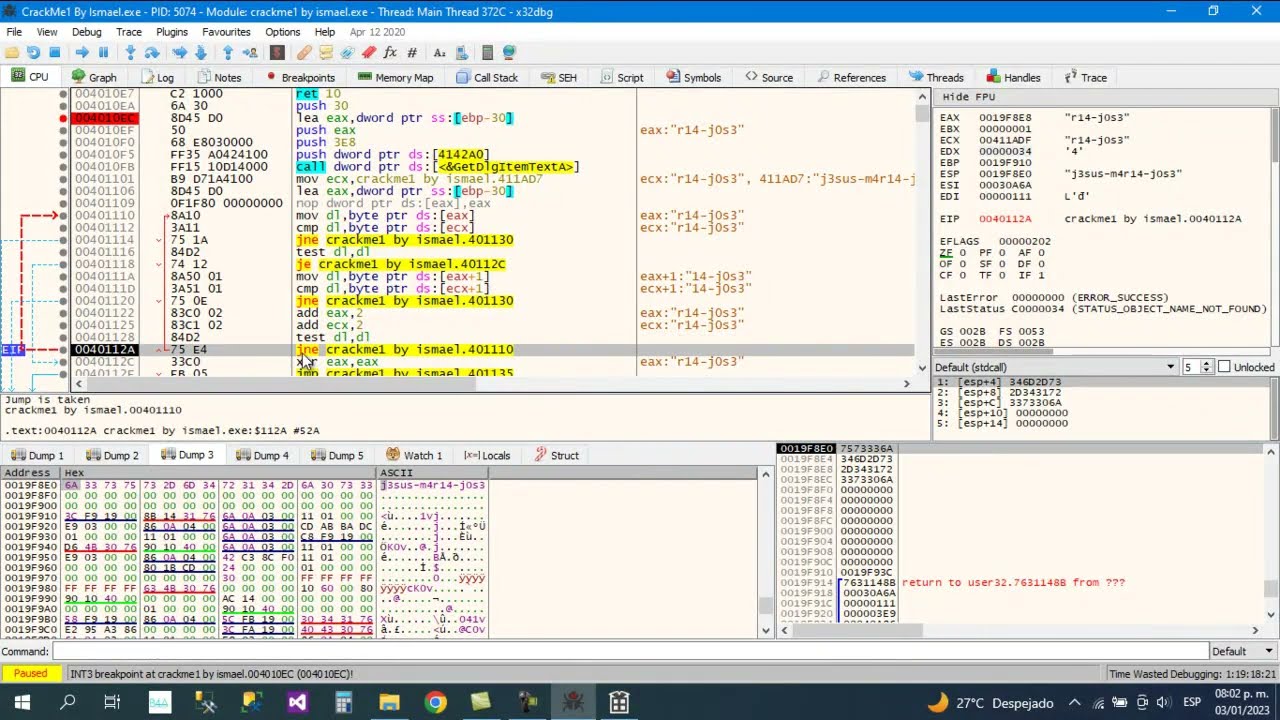The width and height of the screenshot is (1280, 720).
Task: Toggle the Unlocked checkbox
Action: point(1224,367)
